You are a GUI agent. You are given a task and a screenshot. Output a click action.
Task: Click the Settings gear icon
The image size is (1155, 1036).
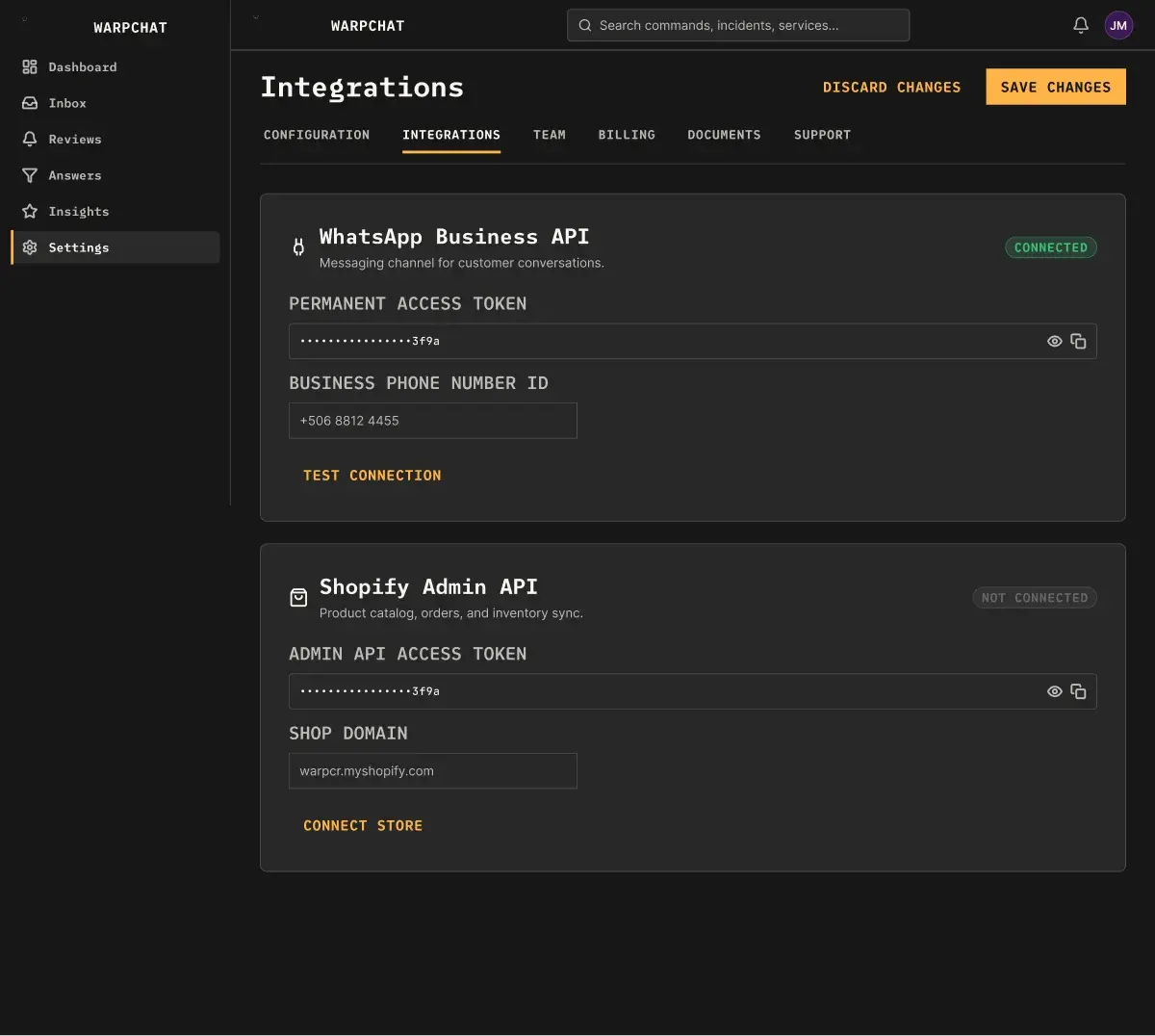tap(30, 247)
